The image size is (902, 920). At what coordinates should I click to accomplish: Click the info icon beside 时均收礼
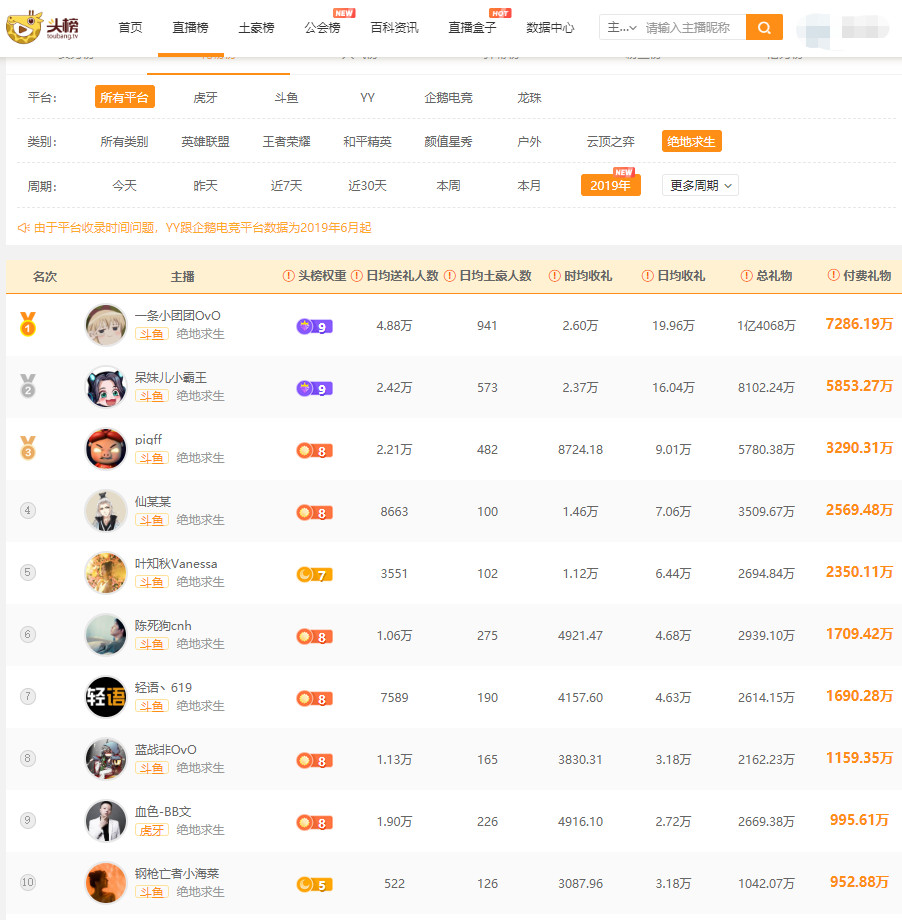pos(554,276)
